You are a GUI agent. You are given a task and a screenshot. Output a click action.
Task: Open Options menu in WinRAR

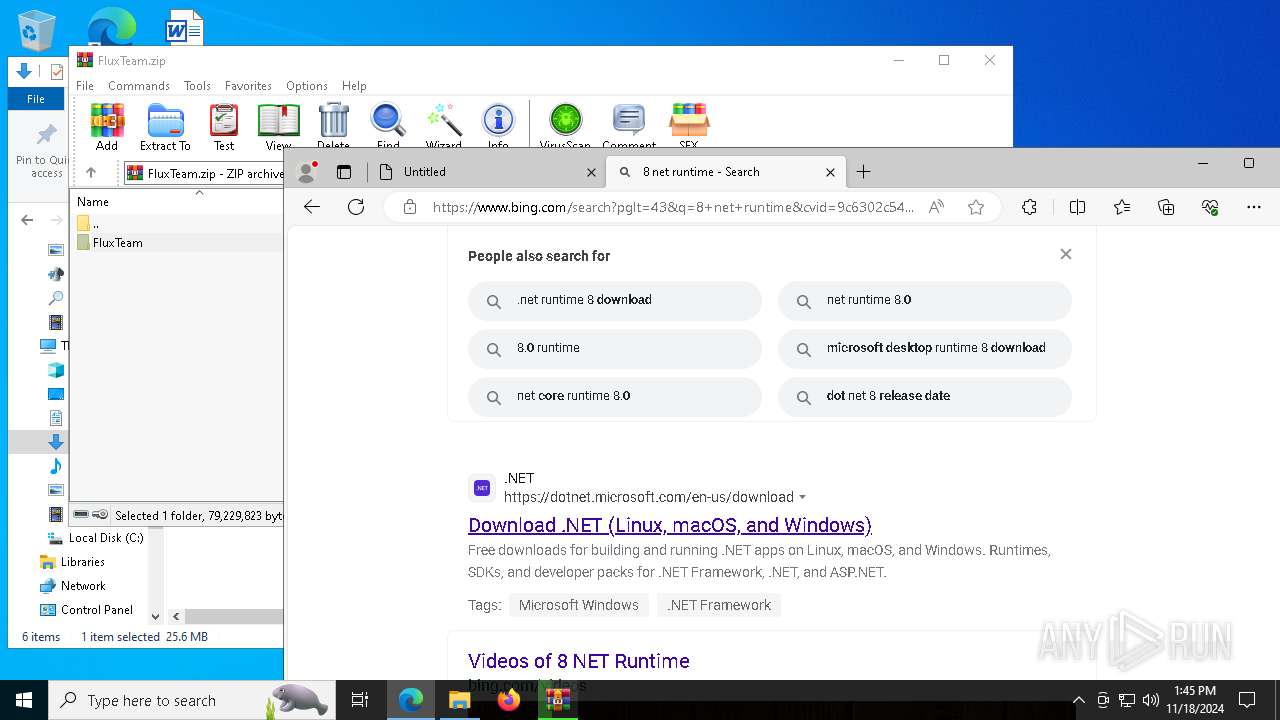pos(307,86)
